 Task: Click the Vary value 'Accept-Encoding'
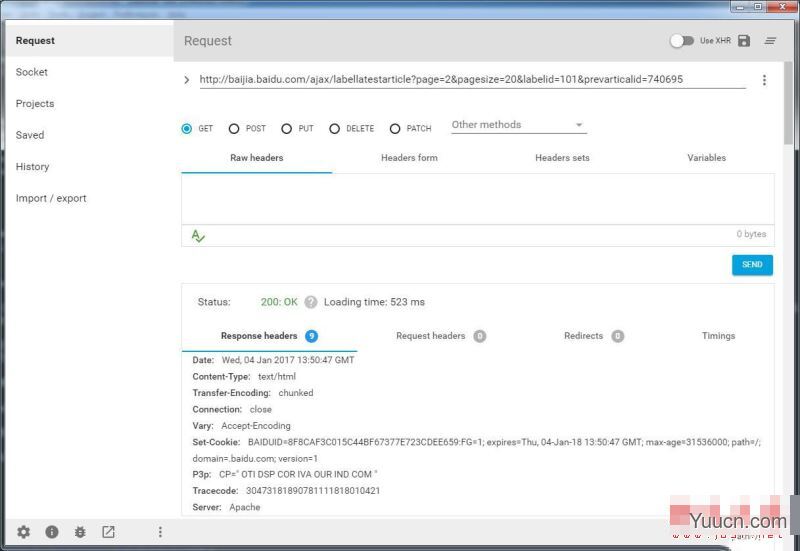[x=256, y=425]
